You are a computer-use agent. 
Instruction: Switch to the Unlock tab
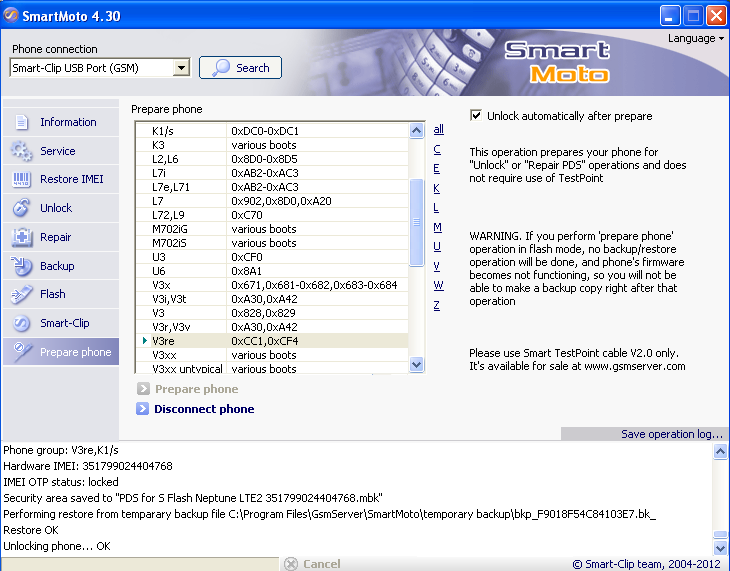(61, 208)
